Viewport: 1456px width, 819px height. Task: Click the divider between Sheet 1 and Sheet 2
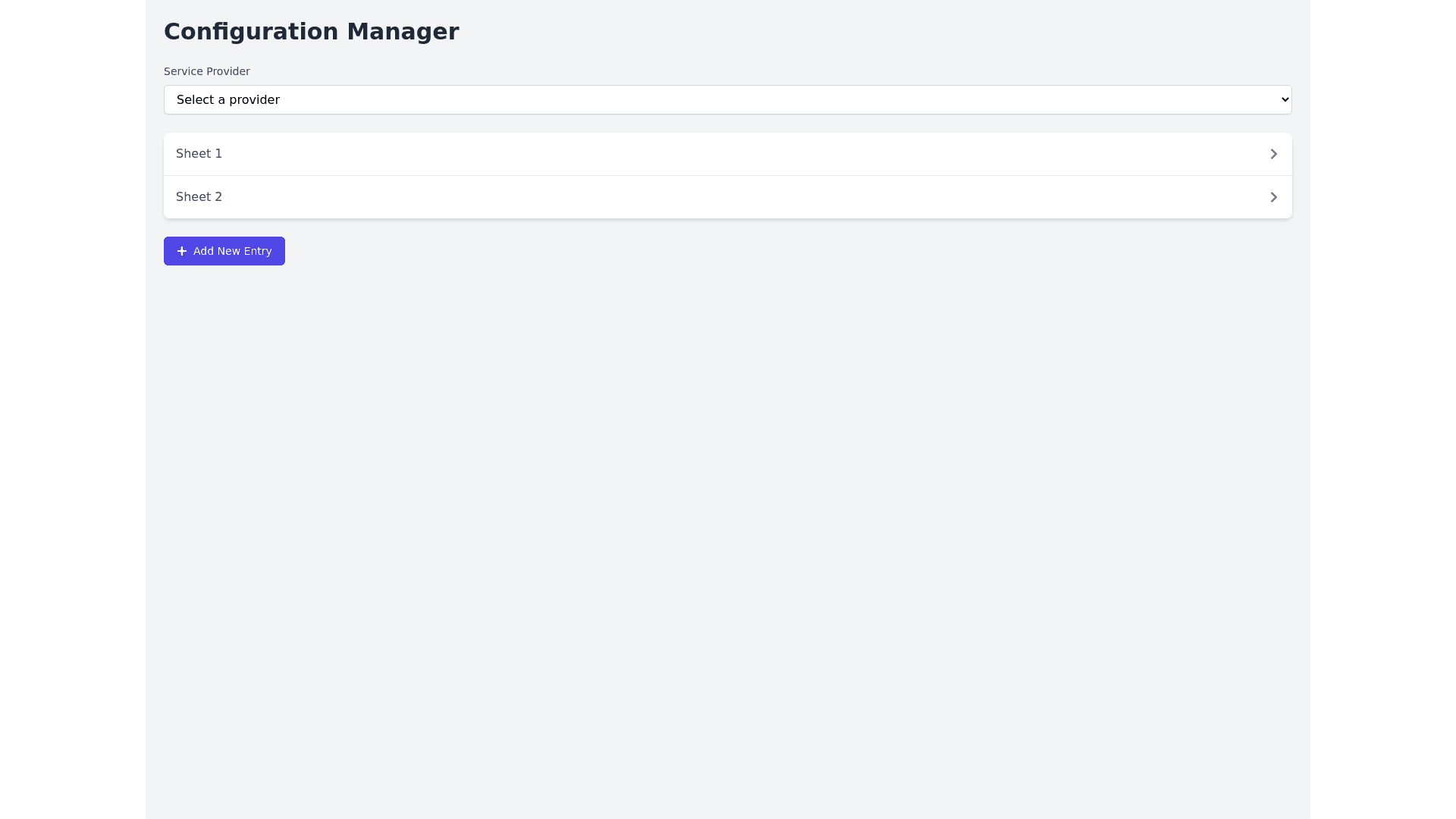727,175
